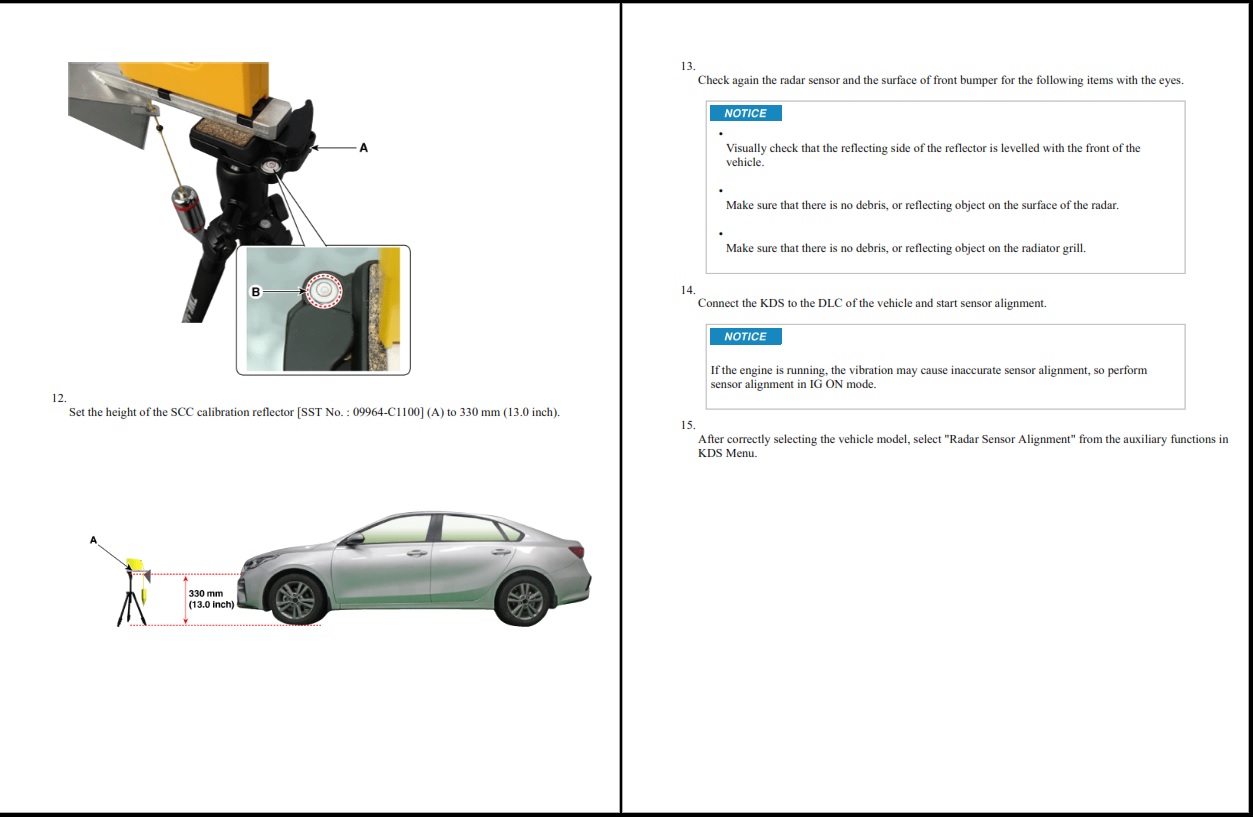Click the bubble level inset image labeled B
1253x817 pixels.
(x=323, y=310)
